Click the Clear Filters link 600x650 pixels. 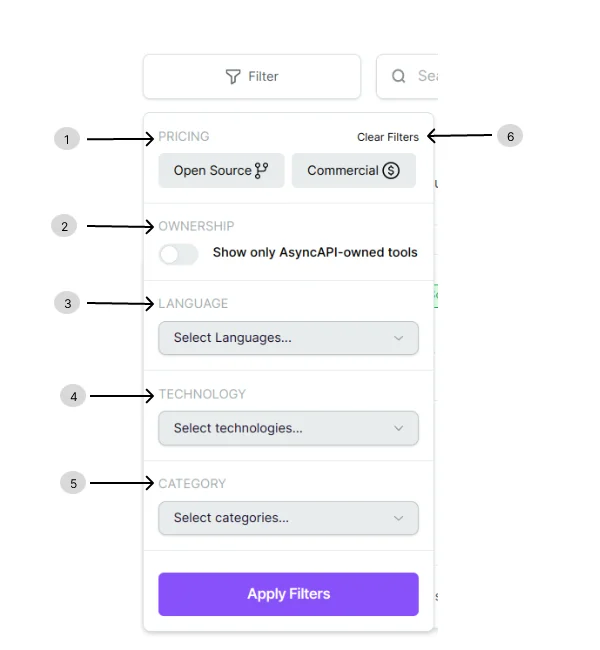point(388,137)
